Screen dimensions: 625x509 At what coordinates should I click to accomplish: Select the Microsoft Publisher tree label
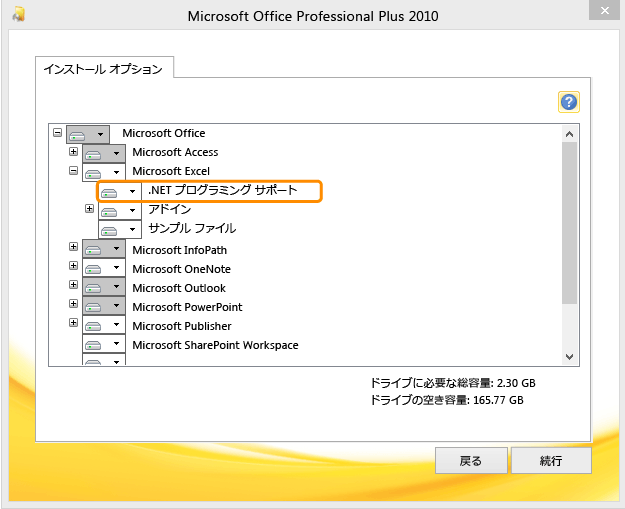pyautogui.click(x=182, y=326)
